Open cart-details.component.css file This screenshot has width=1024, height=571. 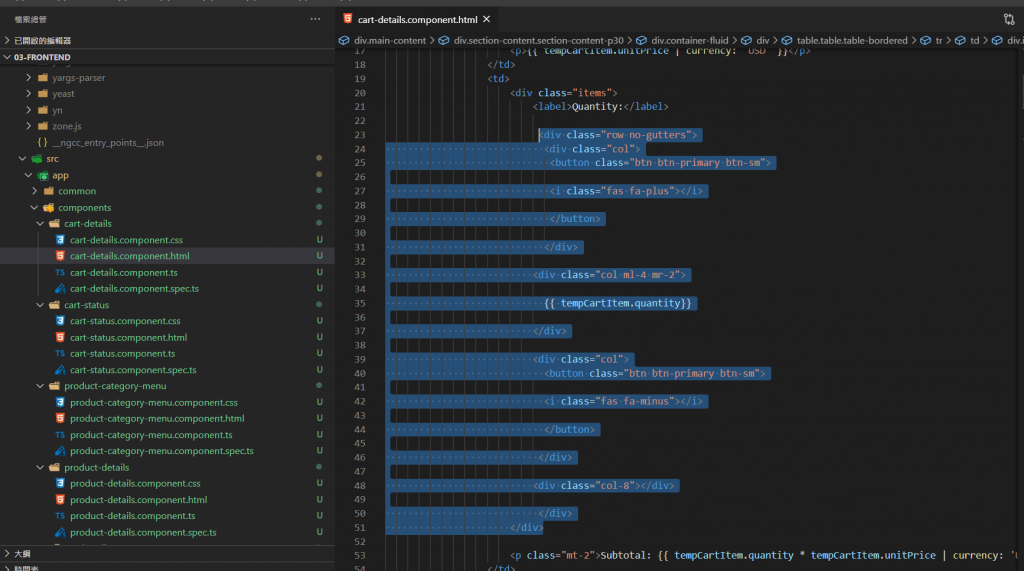point(126,240)
